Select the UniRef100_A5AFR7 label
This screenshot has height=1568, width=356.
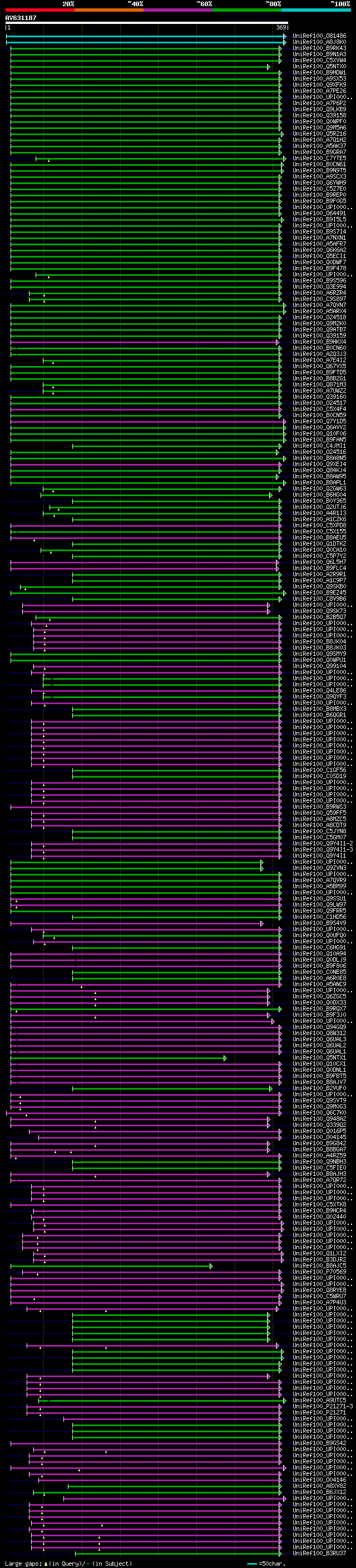click(x=319, y=244)
